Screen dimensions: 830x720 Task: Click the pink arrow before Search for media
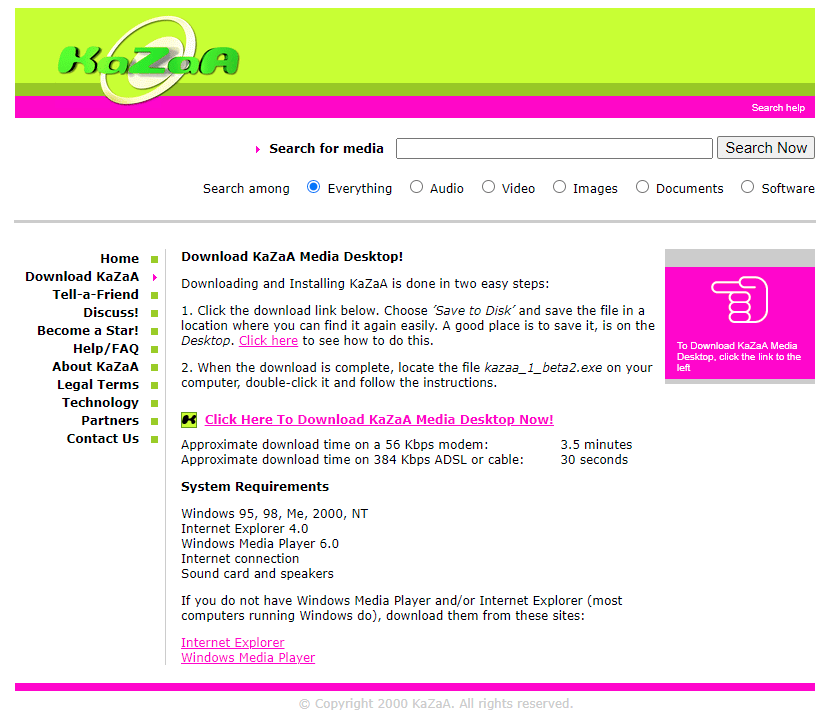tap(258, 150)
